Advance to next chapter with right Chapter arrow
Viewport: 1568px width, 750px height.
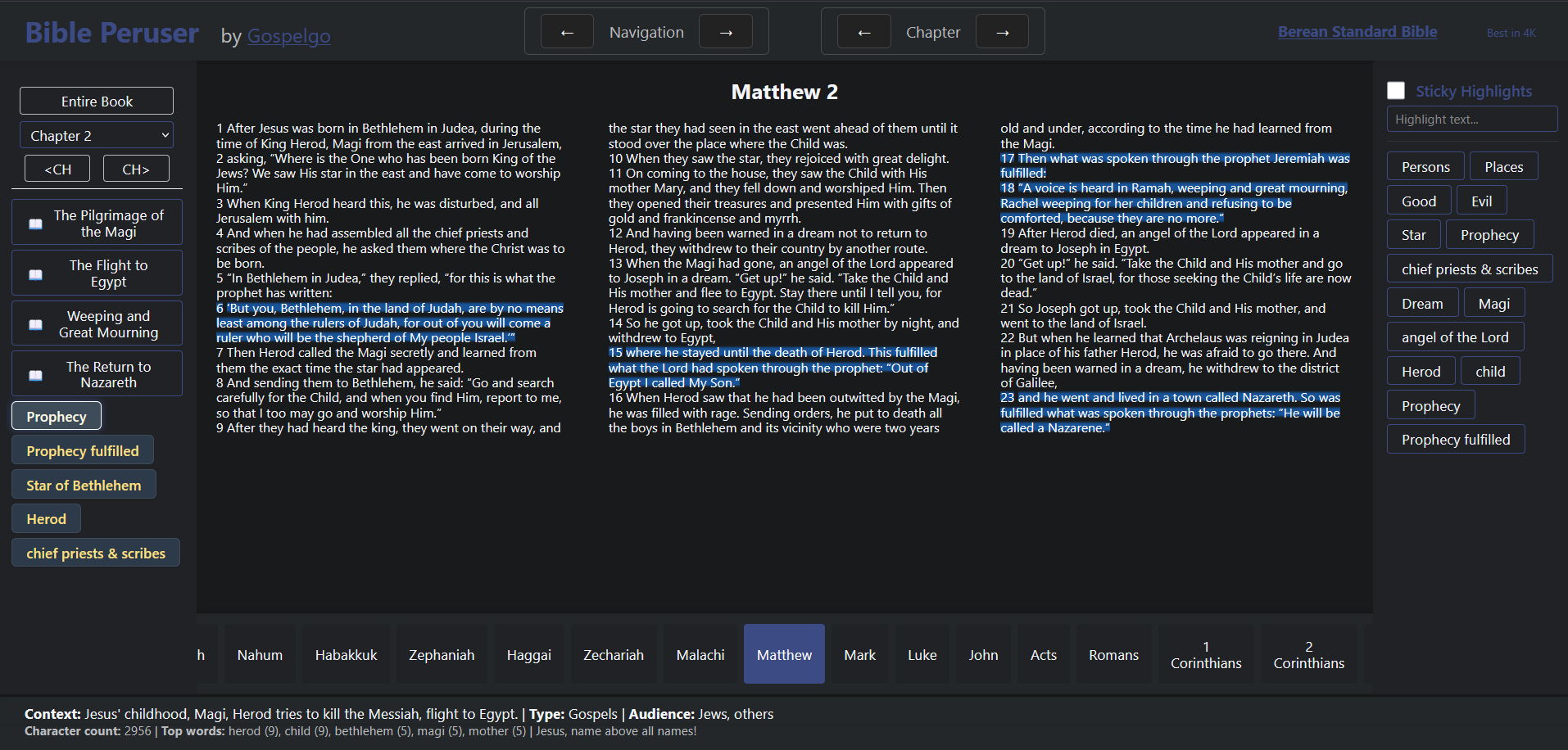pyautogui.click(x=1003, y=31)
